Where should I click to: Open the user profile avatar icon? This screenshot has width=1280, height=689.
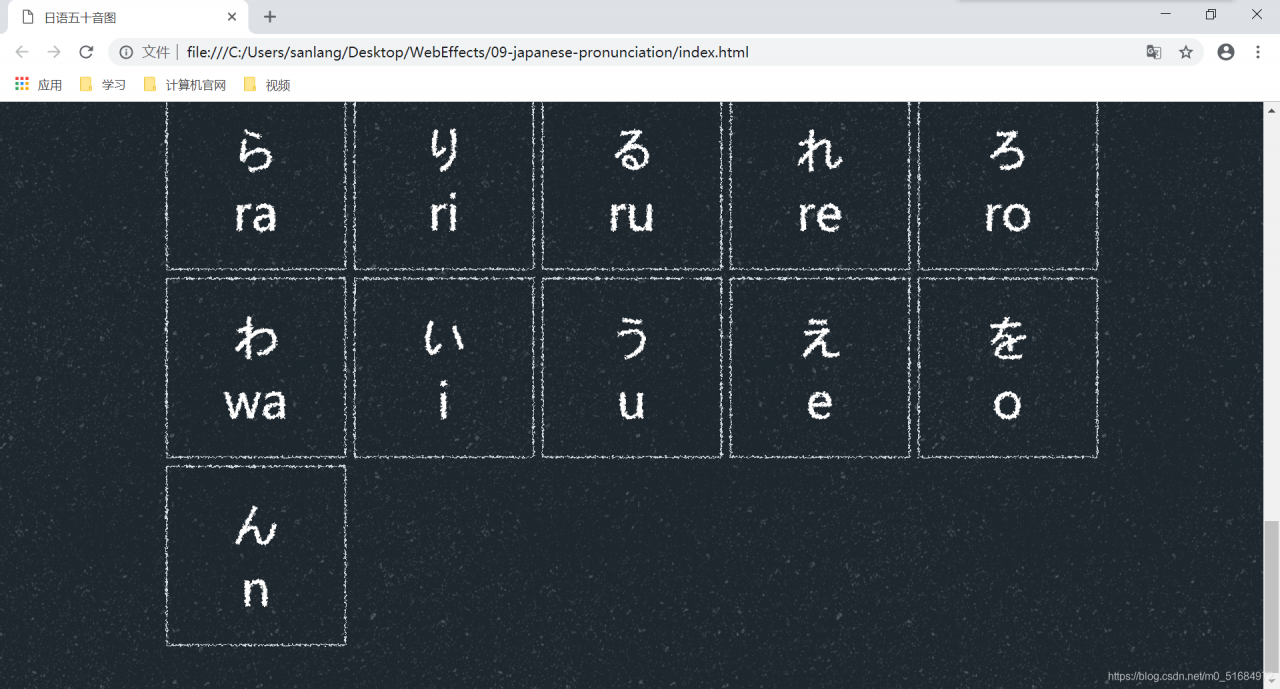[x=1226, y=52]
